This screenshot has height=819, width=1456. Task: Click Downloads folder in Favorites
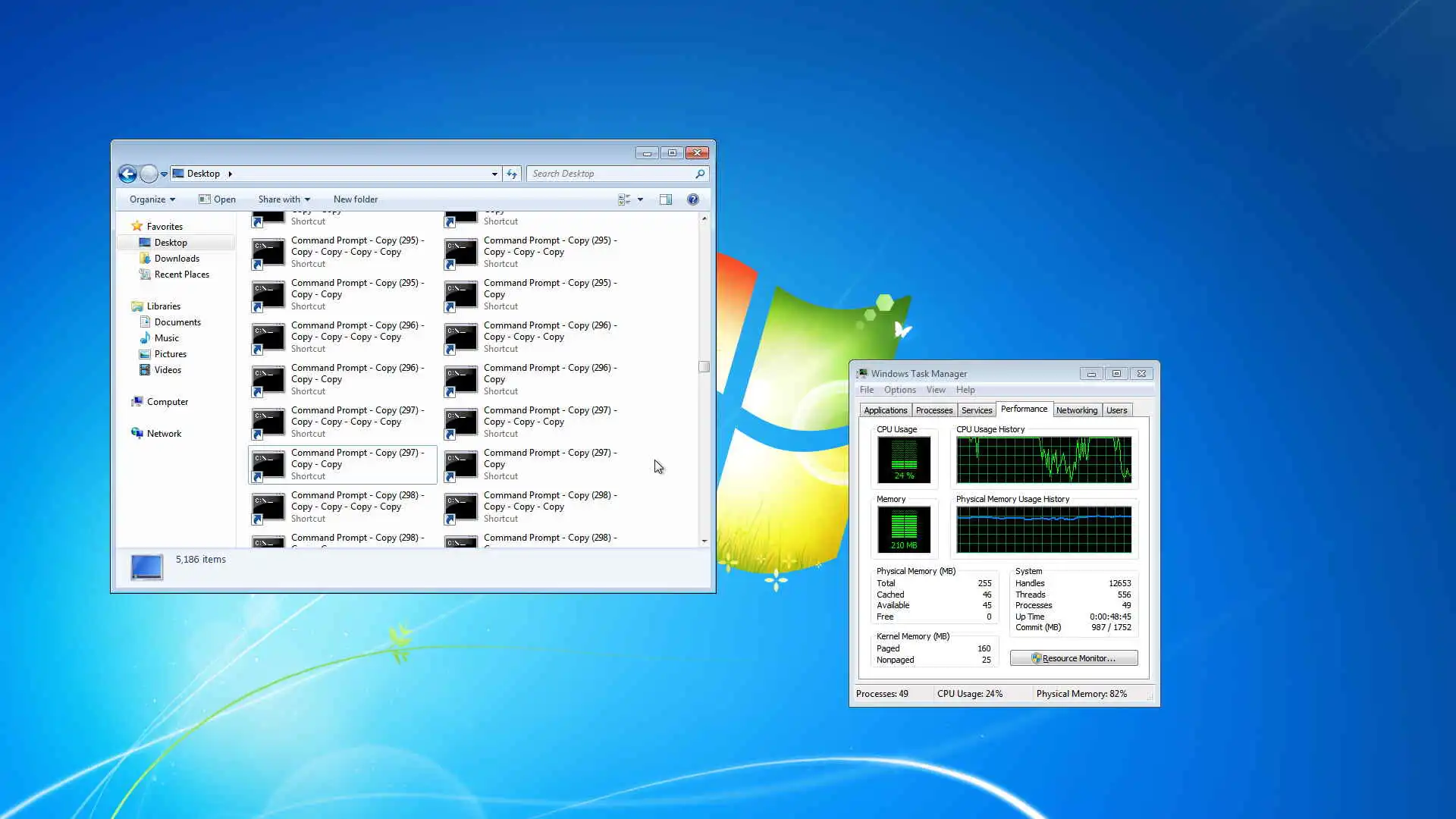[x=176, y=259]
